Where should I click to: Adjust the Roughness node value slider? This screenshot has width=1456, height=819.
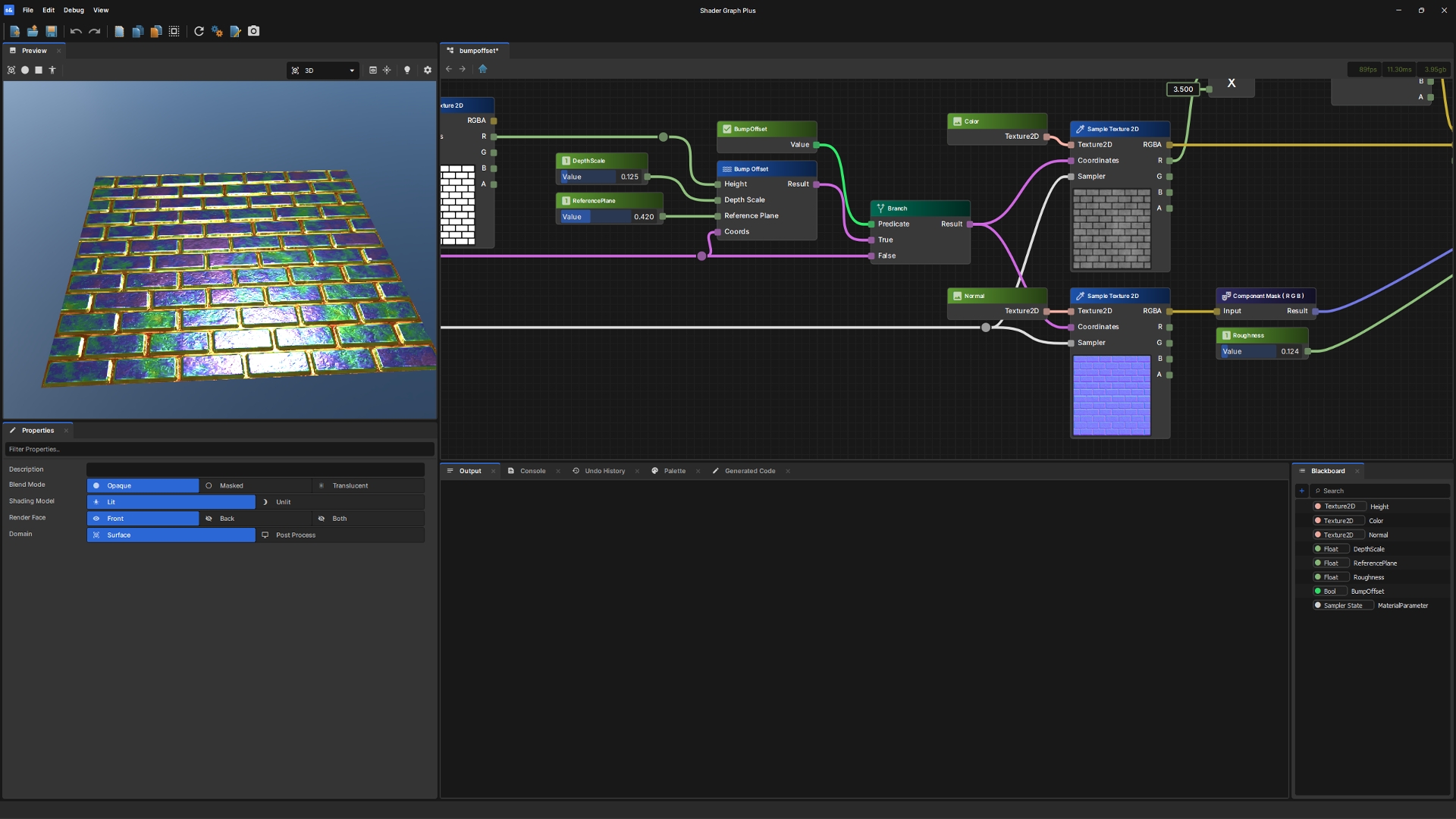coord(1262,352)
